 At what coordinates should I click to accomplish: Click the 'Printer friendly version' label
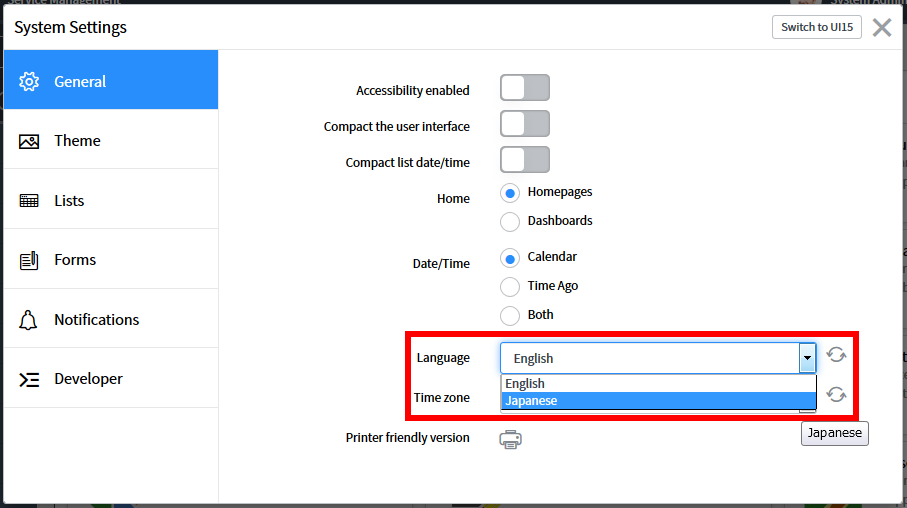[x=407, y=438]
